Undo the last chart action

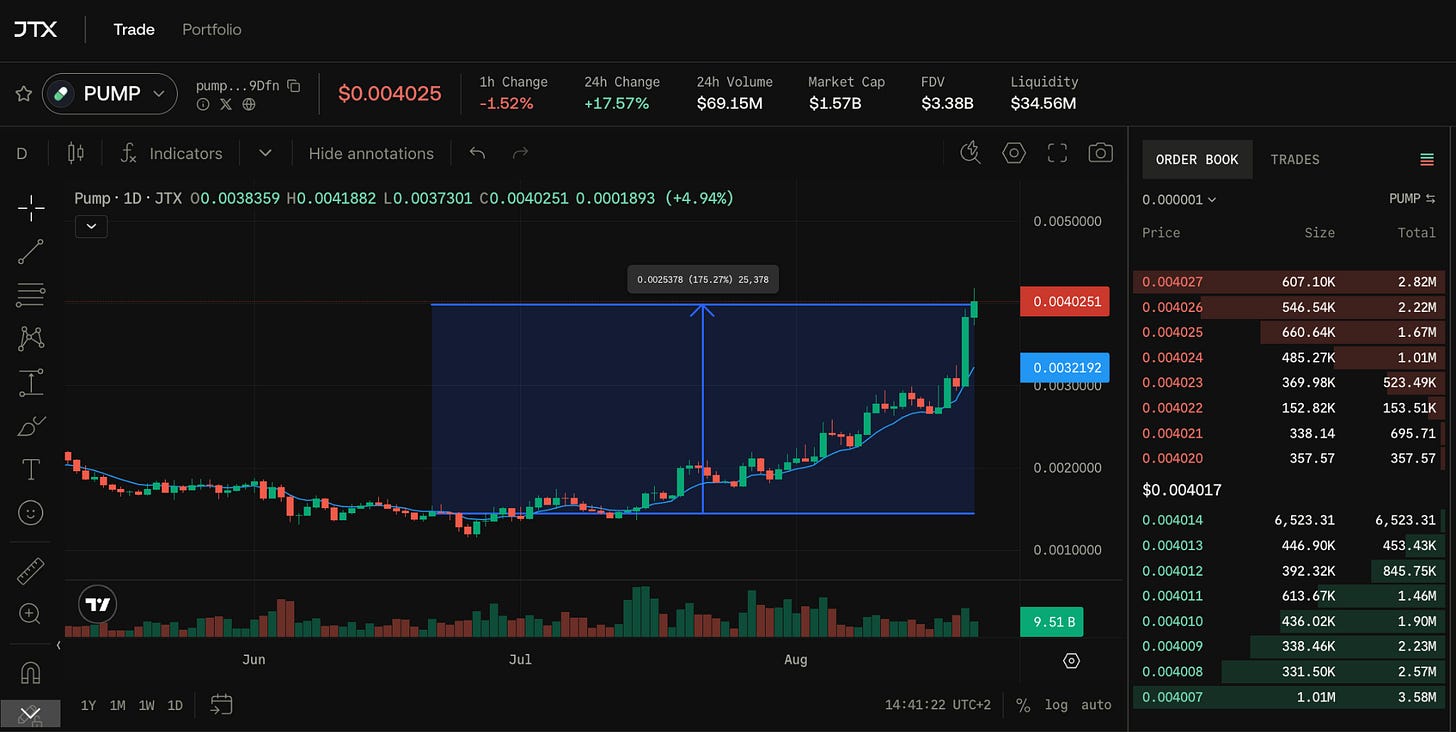click(x=477, y=153)
